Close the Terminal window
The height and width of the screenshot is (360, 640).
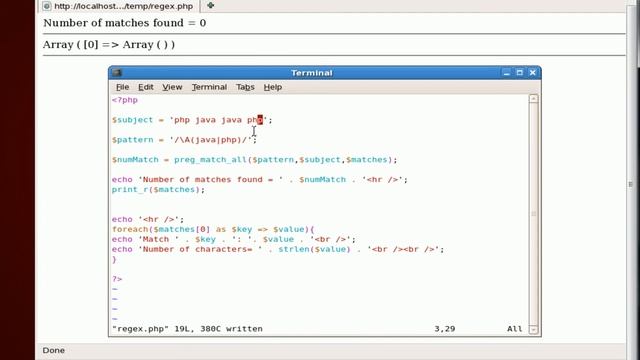(533, 73)
